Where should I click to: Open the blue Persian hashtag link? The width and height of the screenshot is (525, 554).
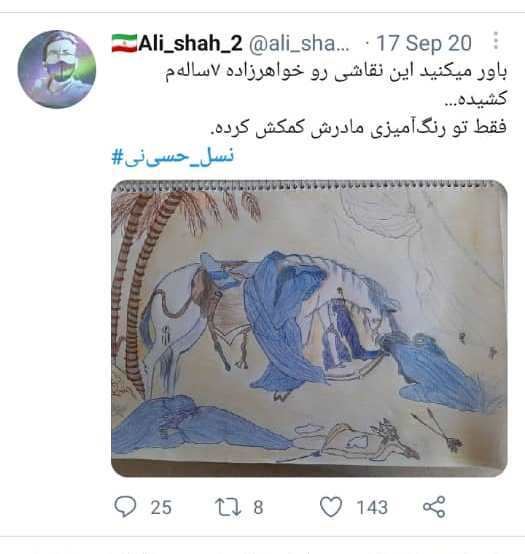tap(173, 157)
